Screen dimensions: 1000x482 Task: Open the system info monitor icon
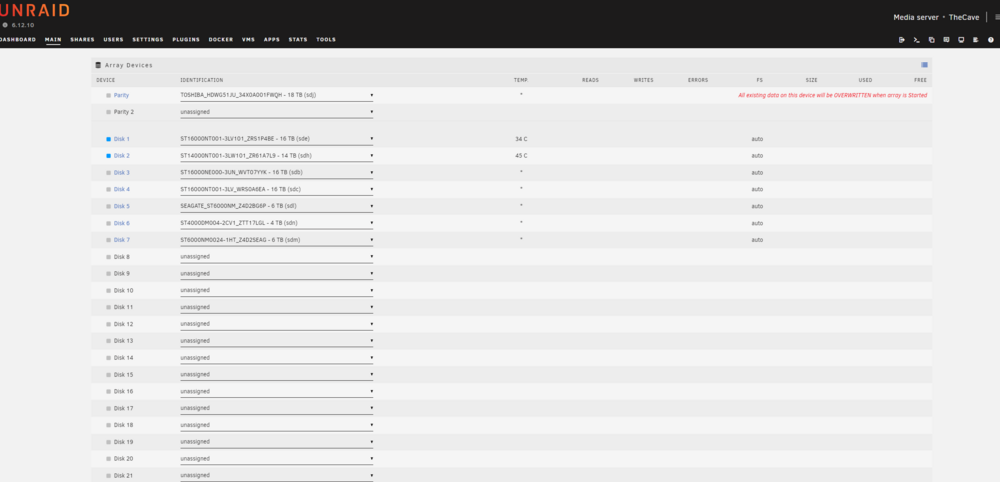(x=961, y=40)
